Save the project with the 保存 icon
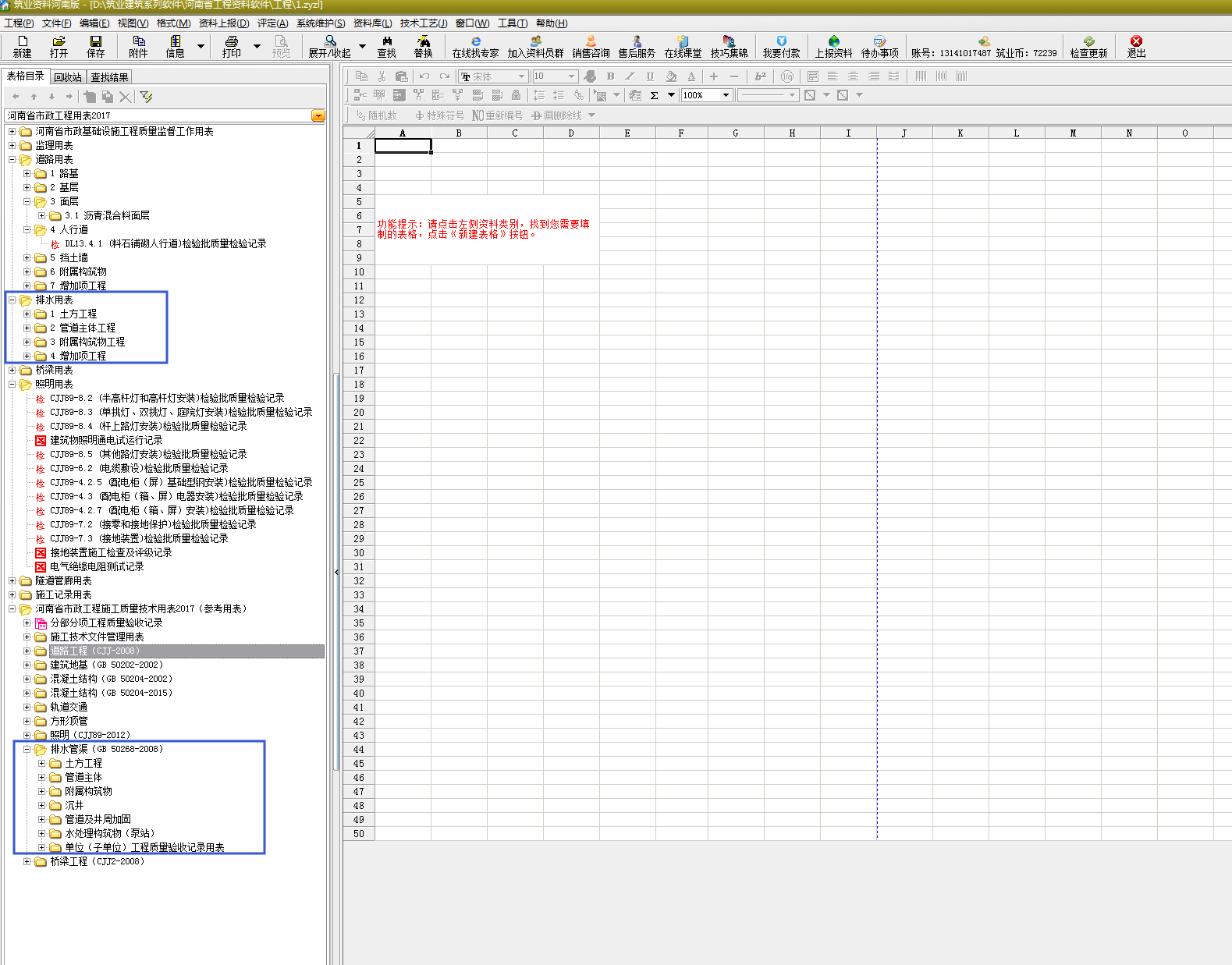Viewport: 1232px width, 965px height. click(95, 46)
